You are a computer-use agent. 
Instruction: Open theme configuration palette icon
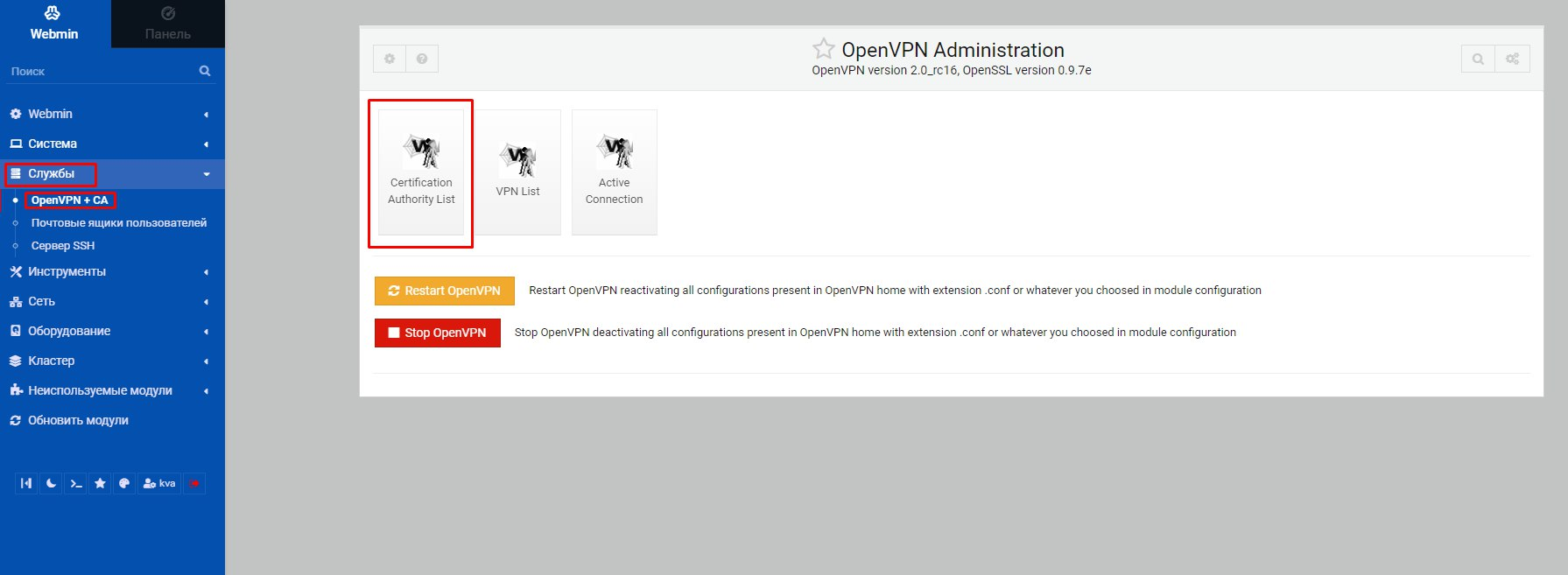(124, 483)
